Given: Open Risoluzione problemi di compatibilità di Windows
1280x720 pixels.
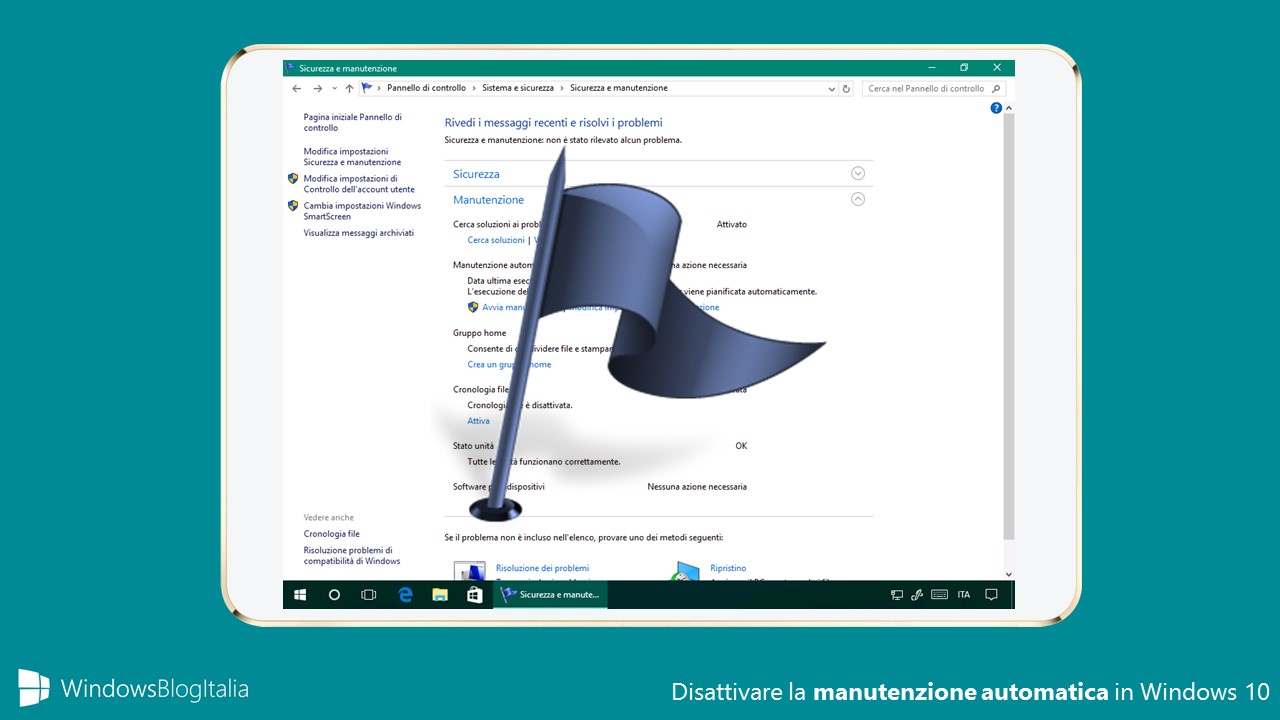Looking at the screenshot, I should click(352, 555).
